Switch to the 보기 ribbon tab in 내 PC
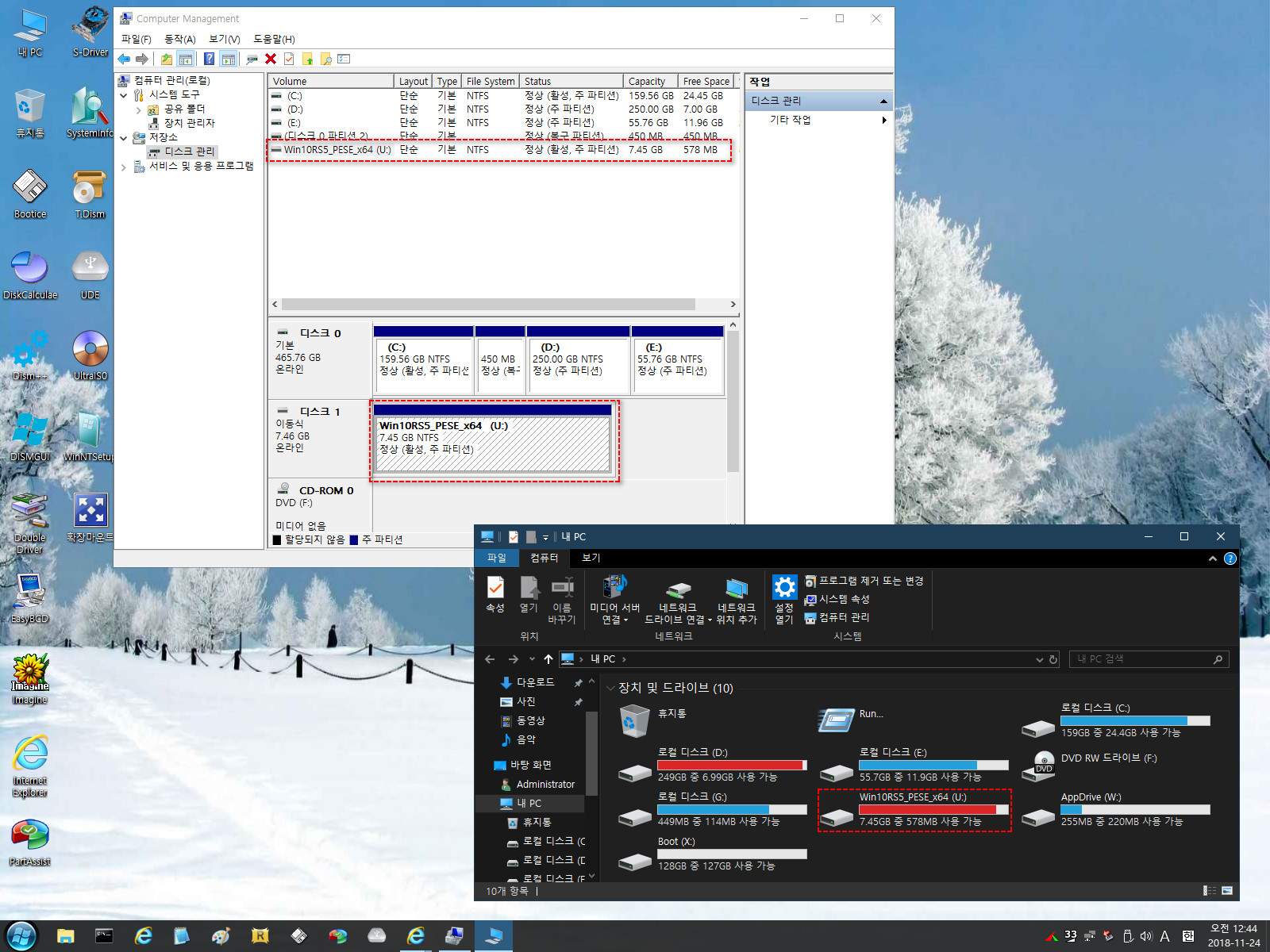Viewport: 1270px width, 952px height. pos(591,559)
